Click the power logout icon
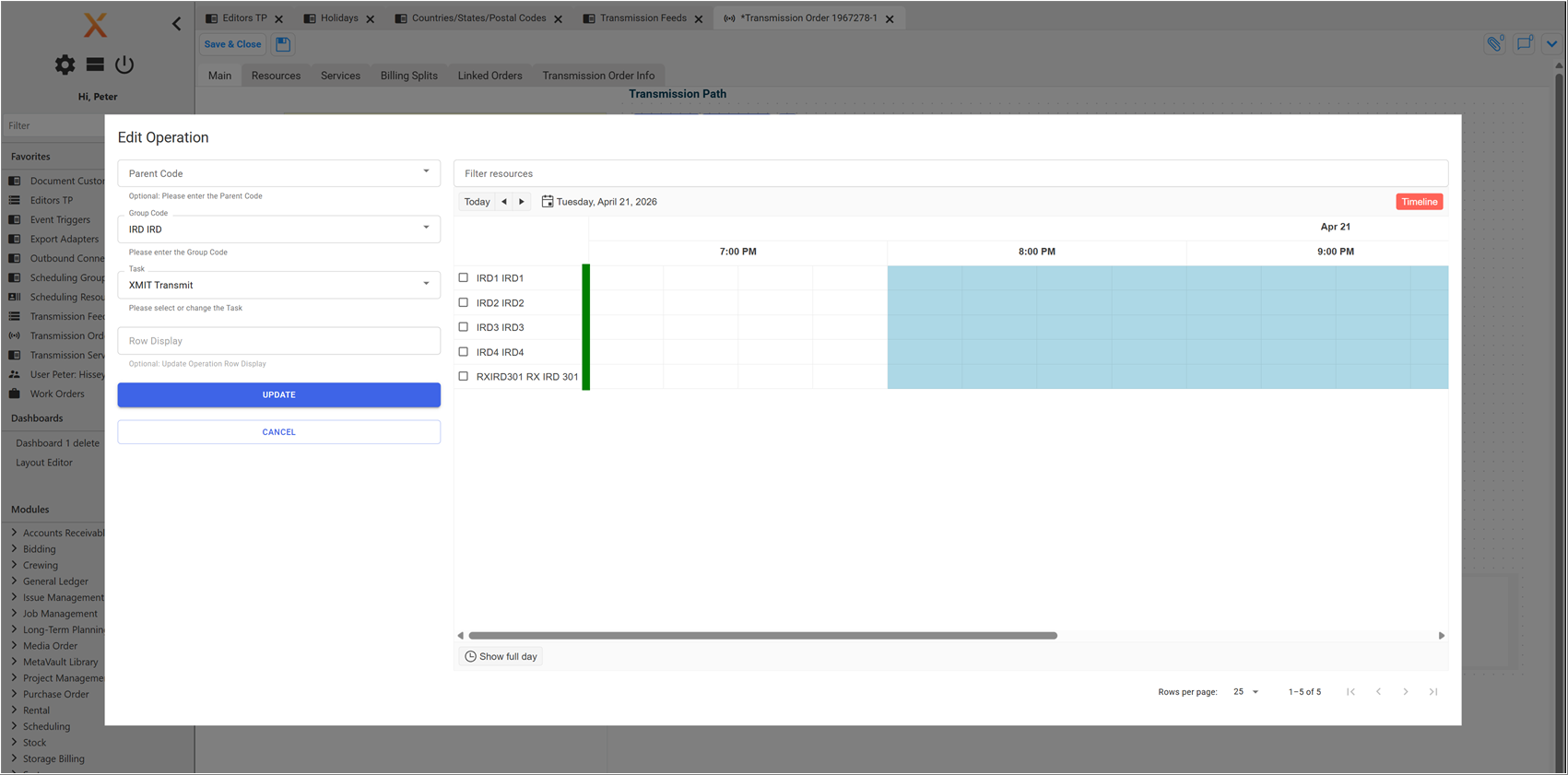Screen dimensions: 1568x775 click(x=124, y=65)
